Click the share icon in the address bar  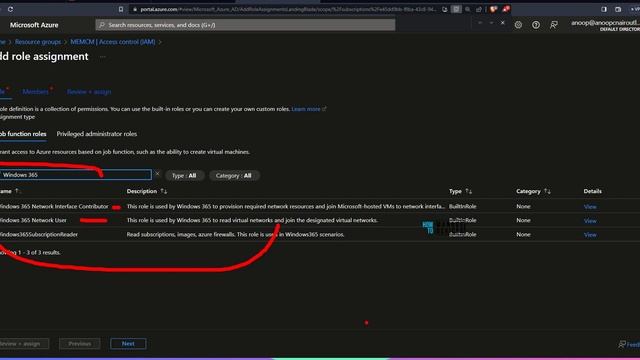pos(479,9)
